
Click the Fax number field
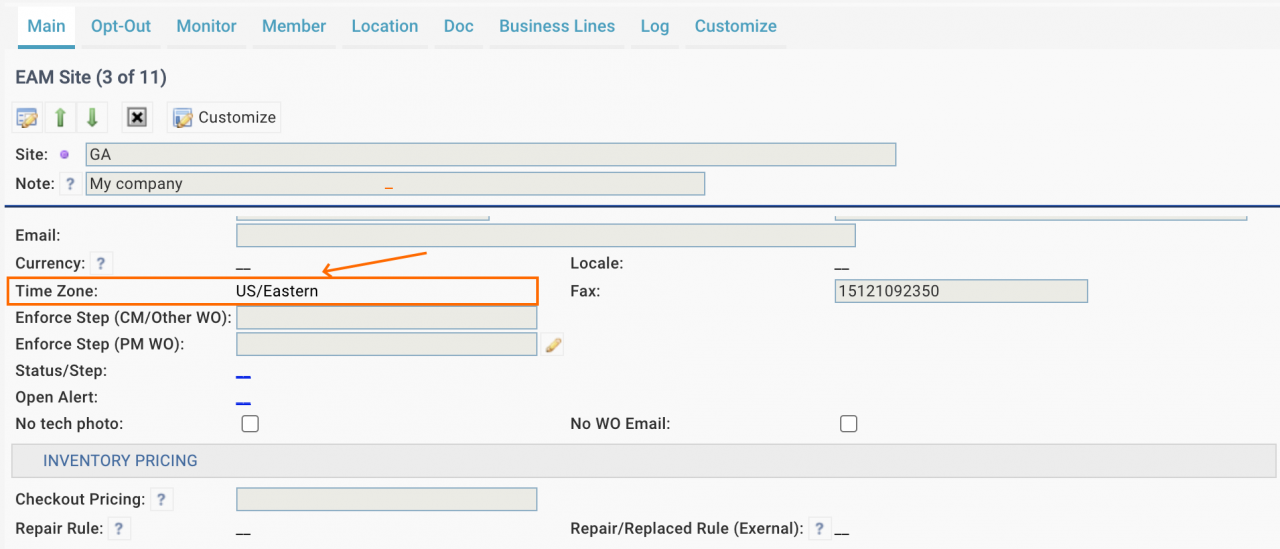(x=961, y=291)
